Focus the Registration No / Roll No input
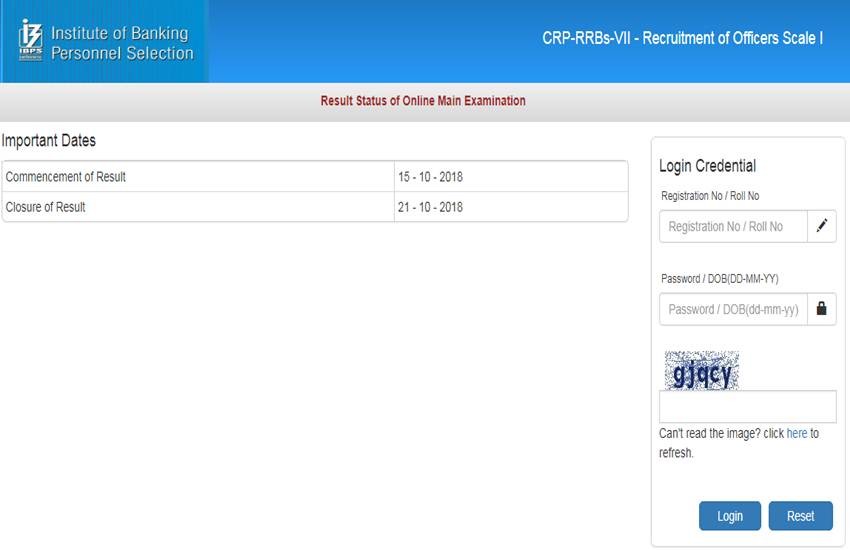Screen dimensions: 850x550 (x=733, y=226)
